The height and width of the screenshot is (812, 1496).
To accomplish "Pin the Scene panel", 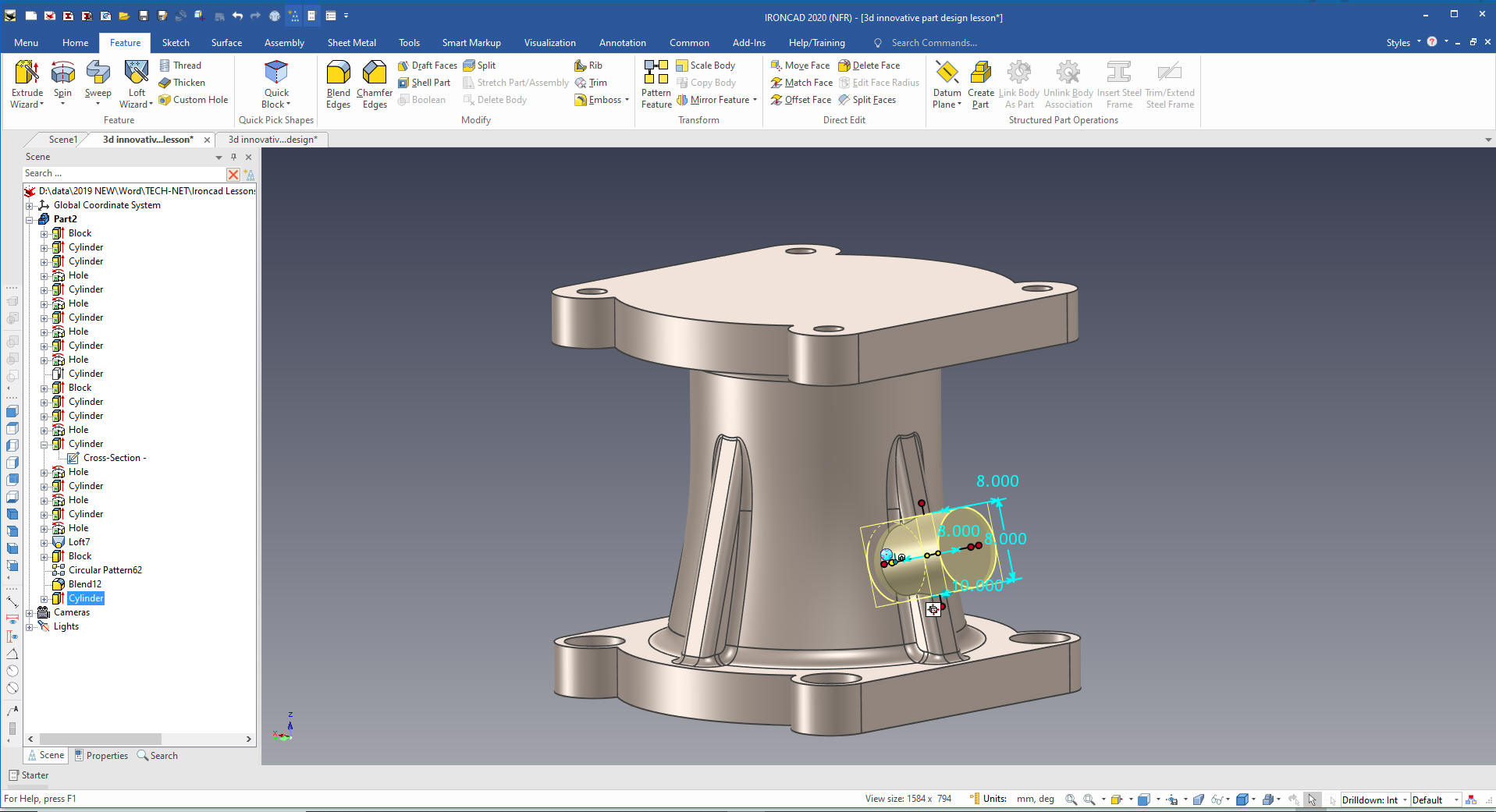I will click(x=233, y=157).
